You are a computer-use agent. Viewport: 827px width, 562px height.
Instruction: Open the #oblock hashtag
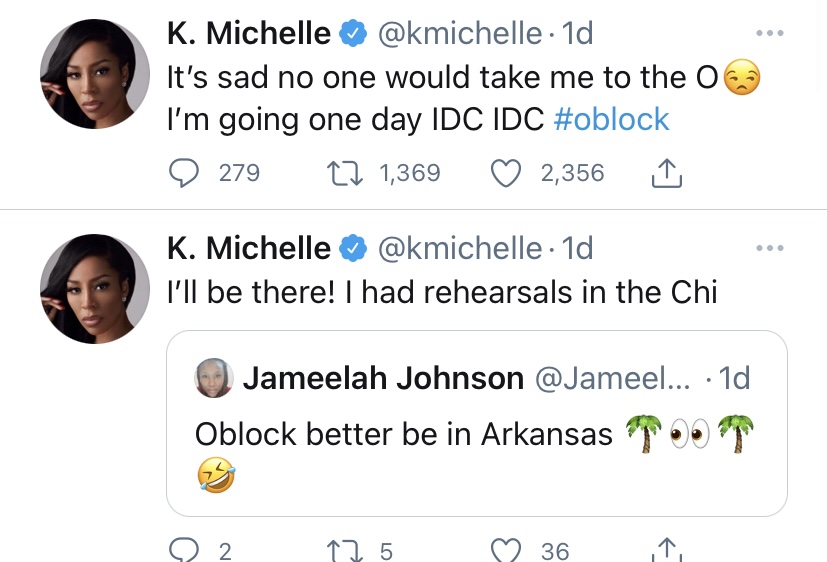click(x=611, y=119)
